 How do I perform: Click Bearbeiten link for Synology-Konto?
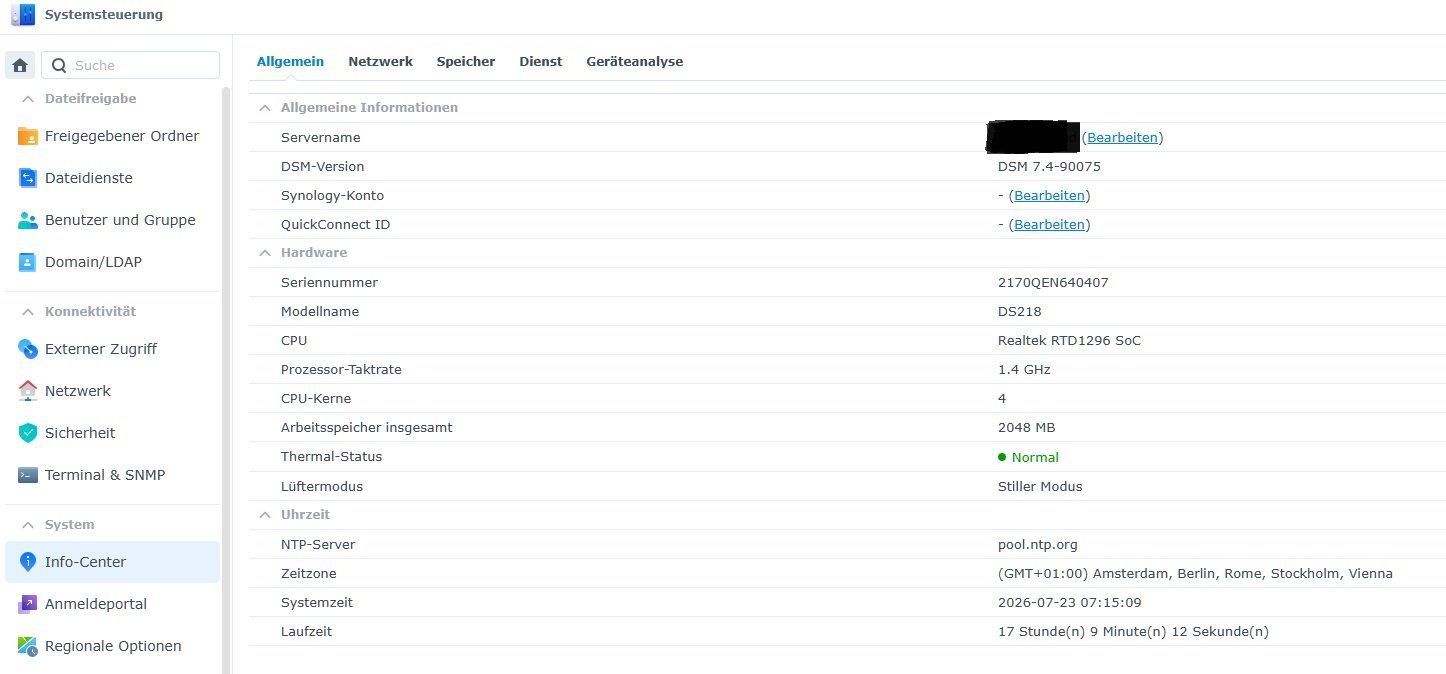click(x=1049, y=195)
